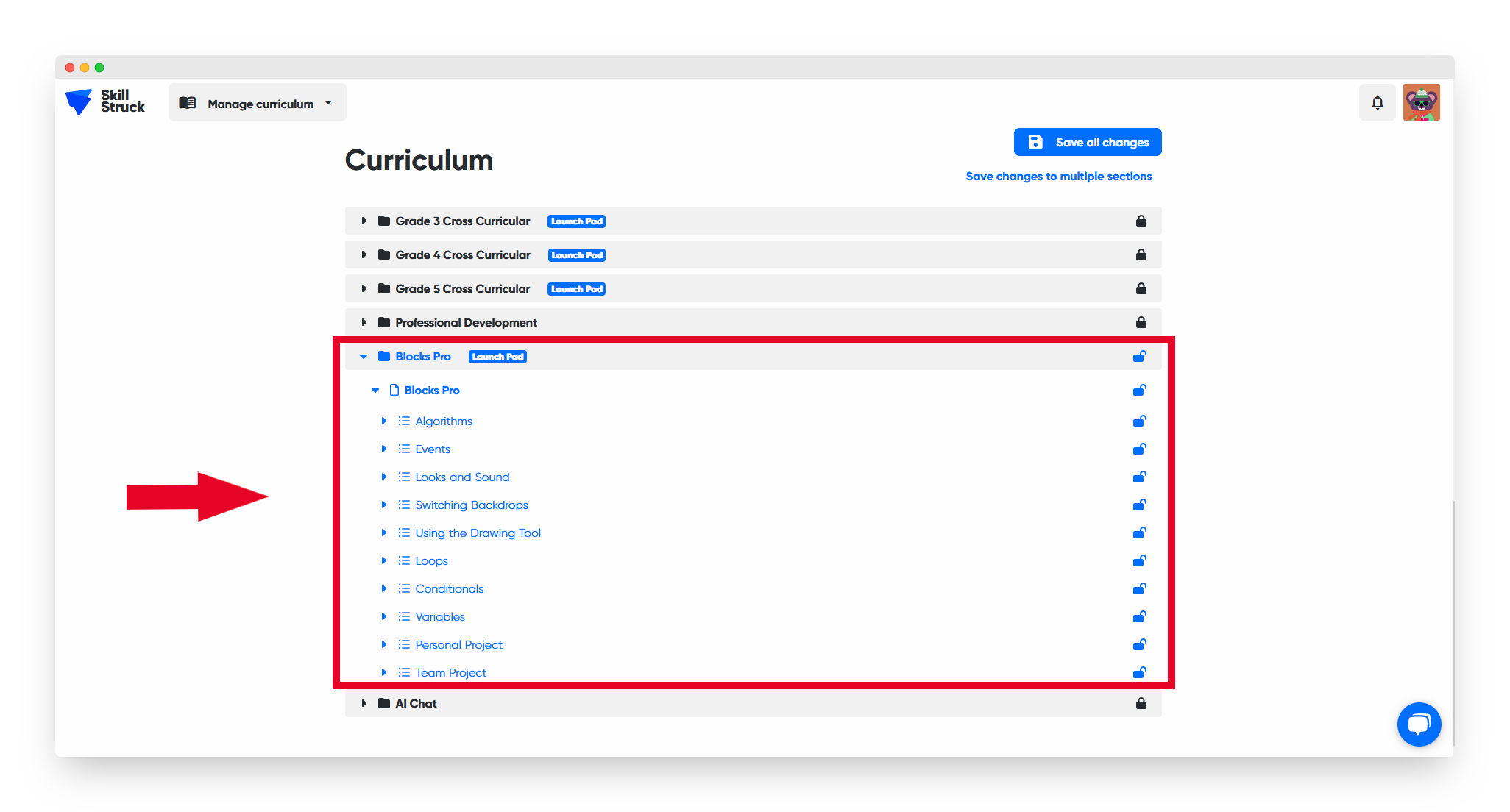Click the Save all changes button

[1087, 143]
